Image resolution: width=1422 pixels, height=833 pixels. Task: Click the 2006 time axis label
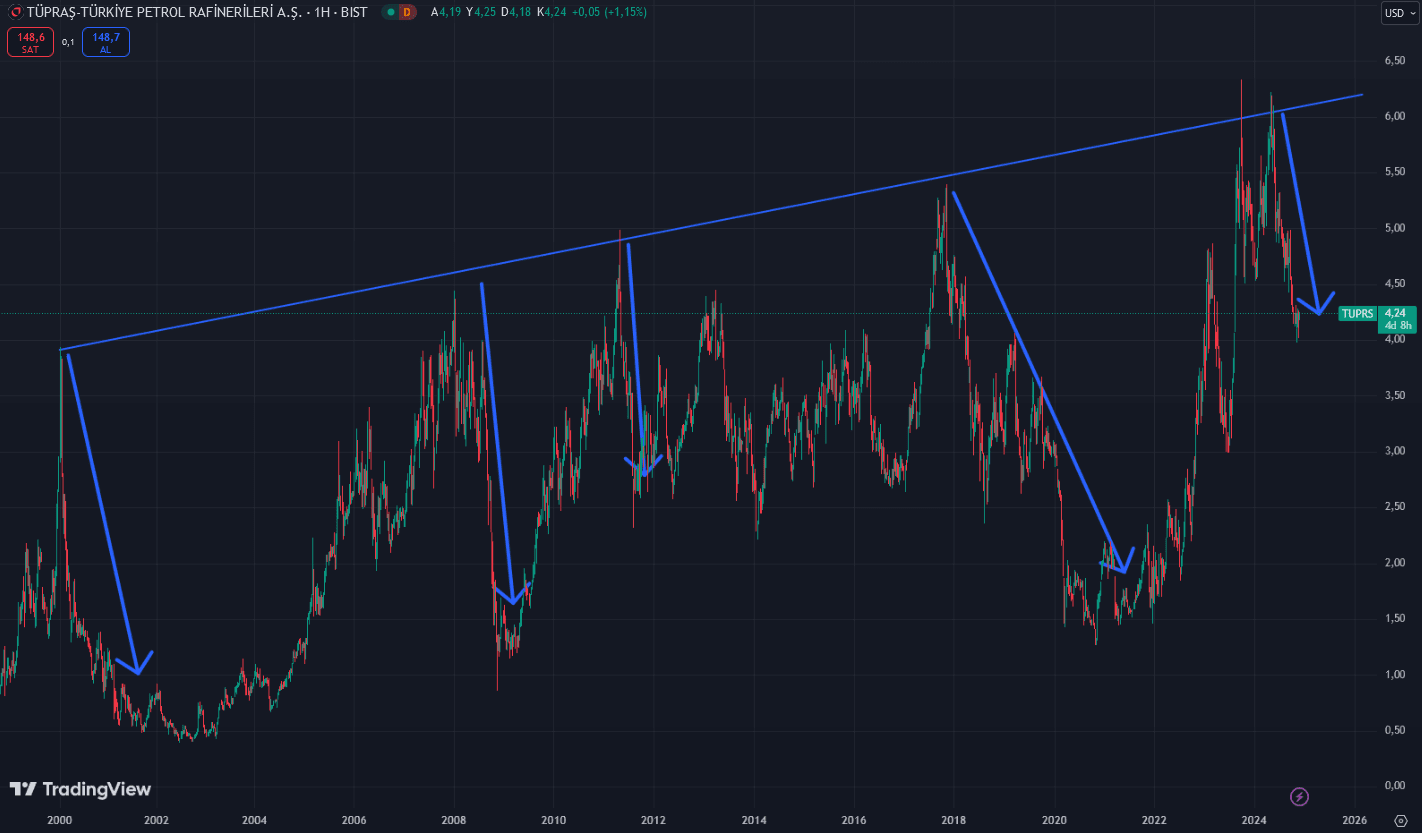pyautogui.click(x=353, y=818)
